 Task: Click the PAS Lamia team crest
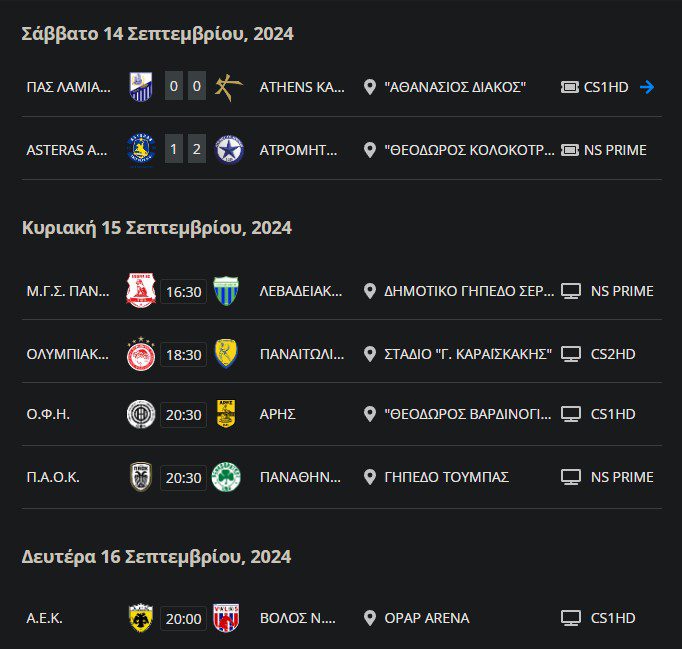click(x=141, y=87)
